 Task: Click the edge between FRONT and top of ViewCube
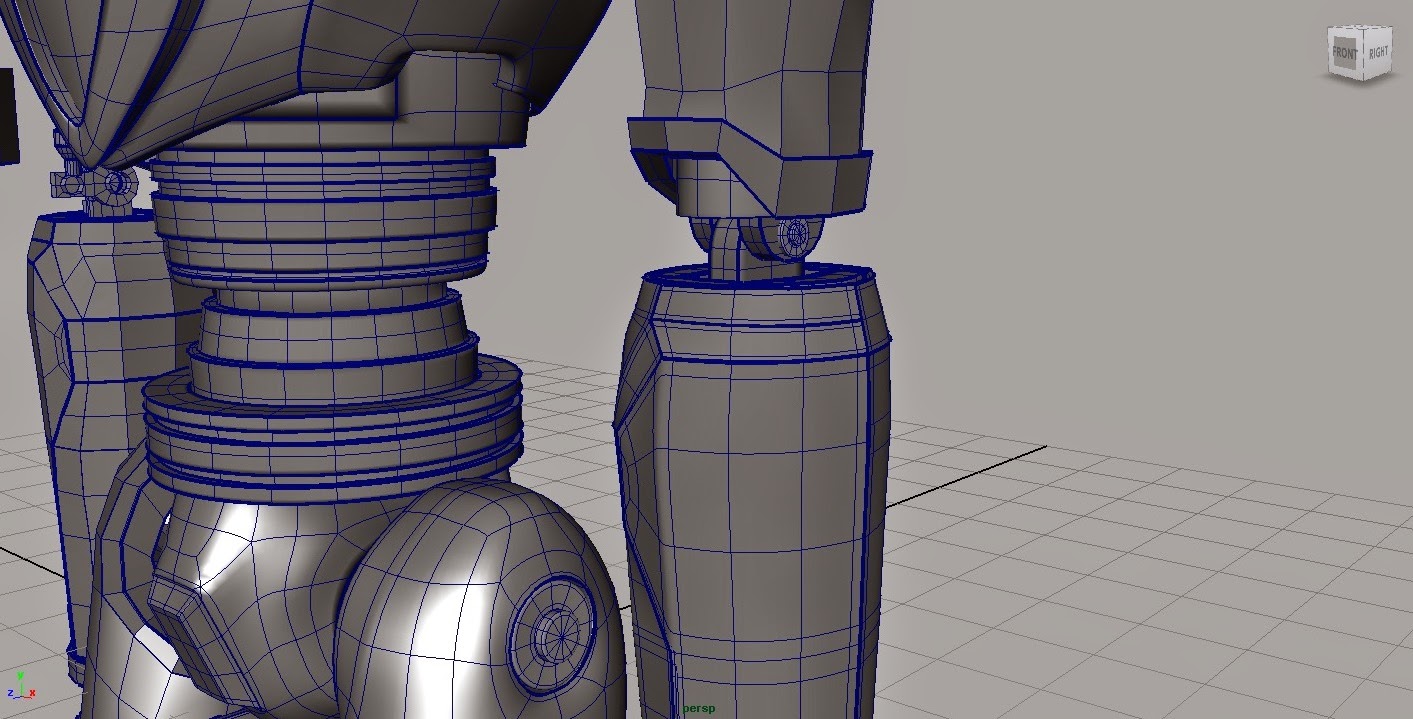pos(1343,28)
